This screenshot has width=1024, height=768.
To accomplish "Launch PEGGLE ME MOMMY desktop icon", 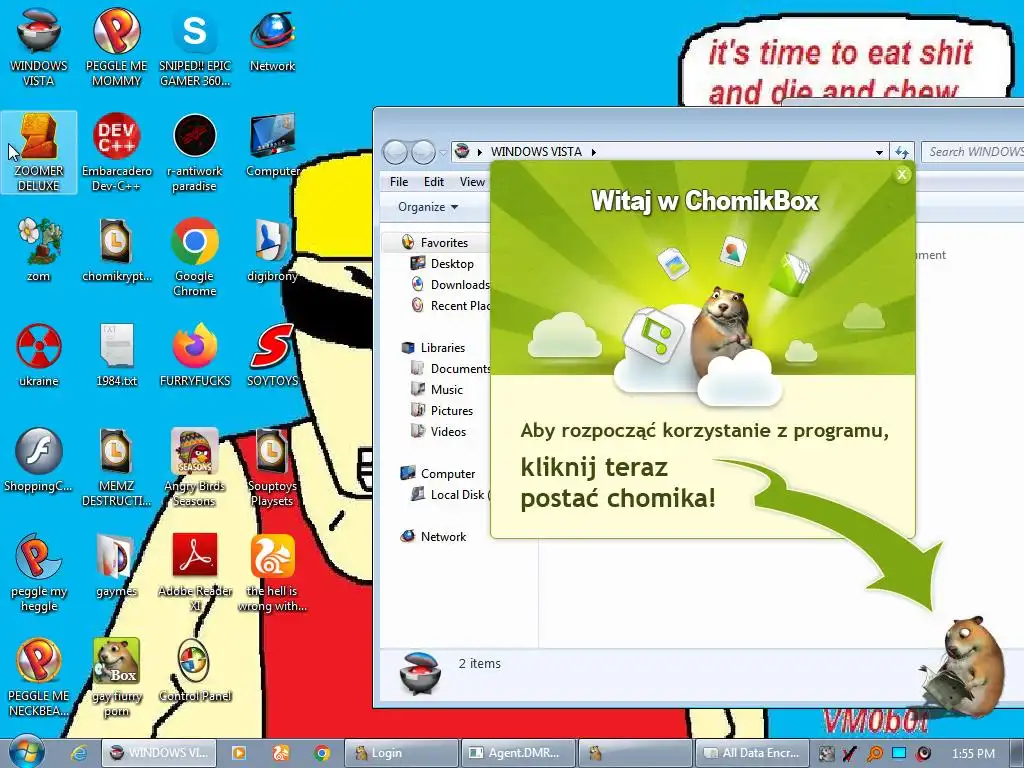I will (116, 46).
